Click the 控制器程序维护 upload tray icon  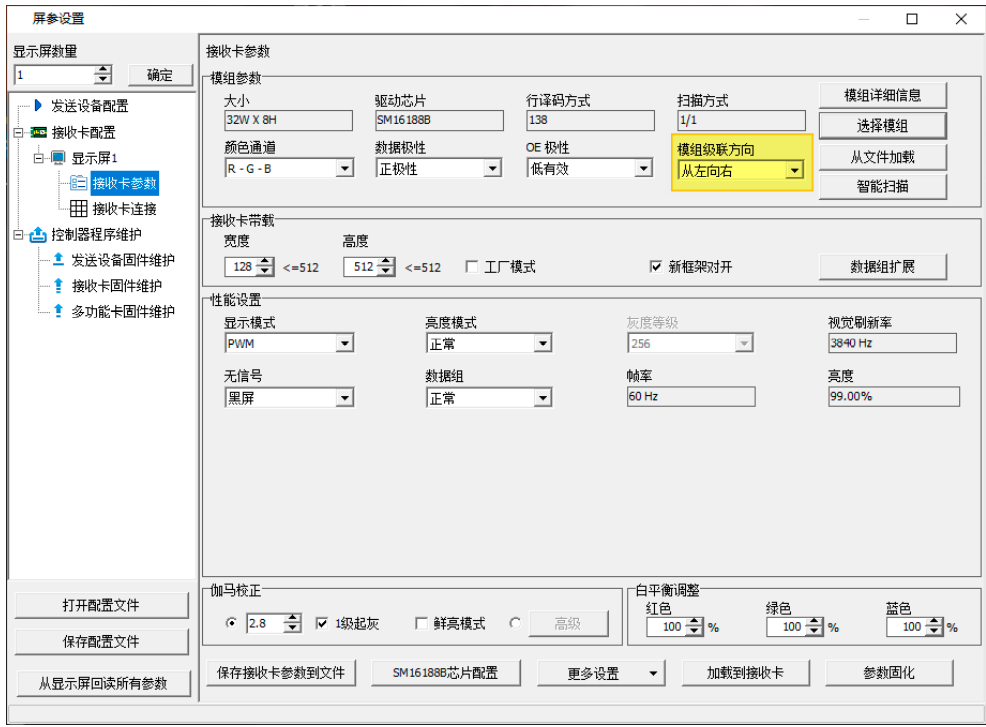tap(37, 233)
